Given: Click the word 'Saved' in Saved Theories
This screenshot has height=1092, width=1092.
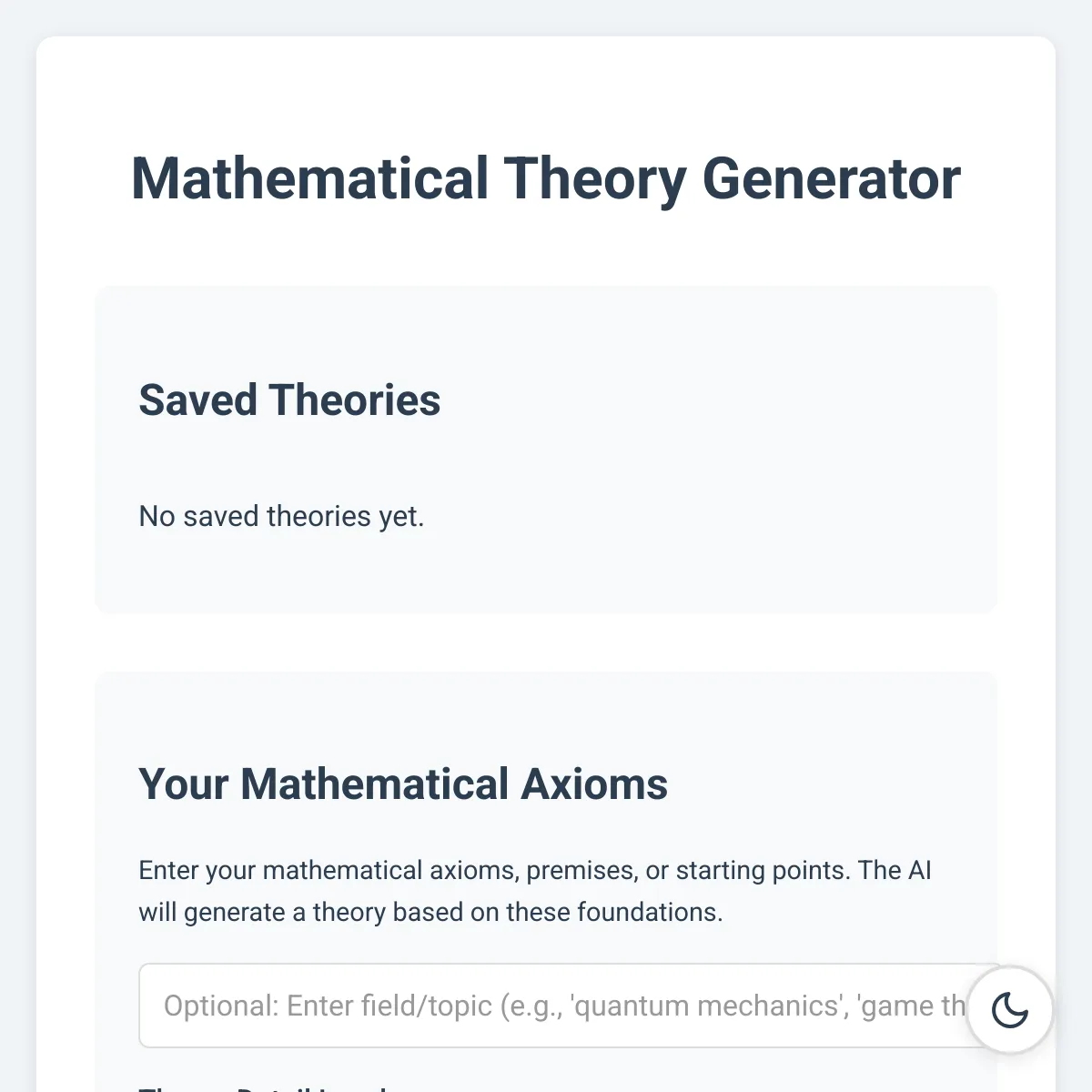Looking at the screenshot, I should point(197,400).
